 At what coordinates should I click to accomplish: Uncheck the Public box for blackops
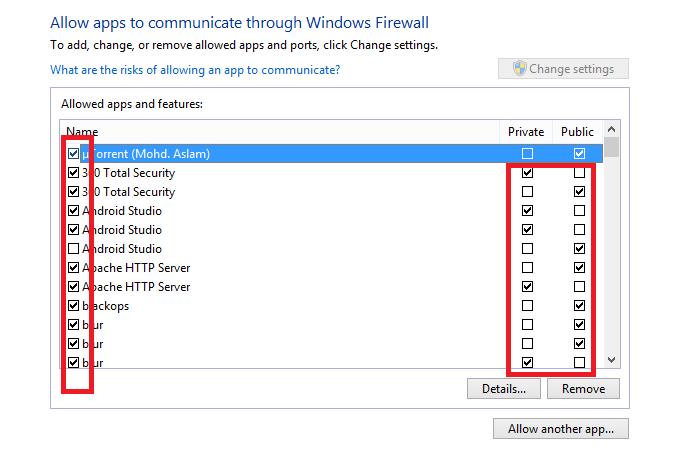[579, 306]
